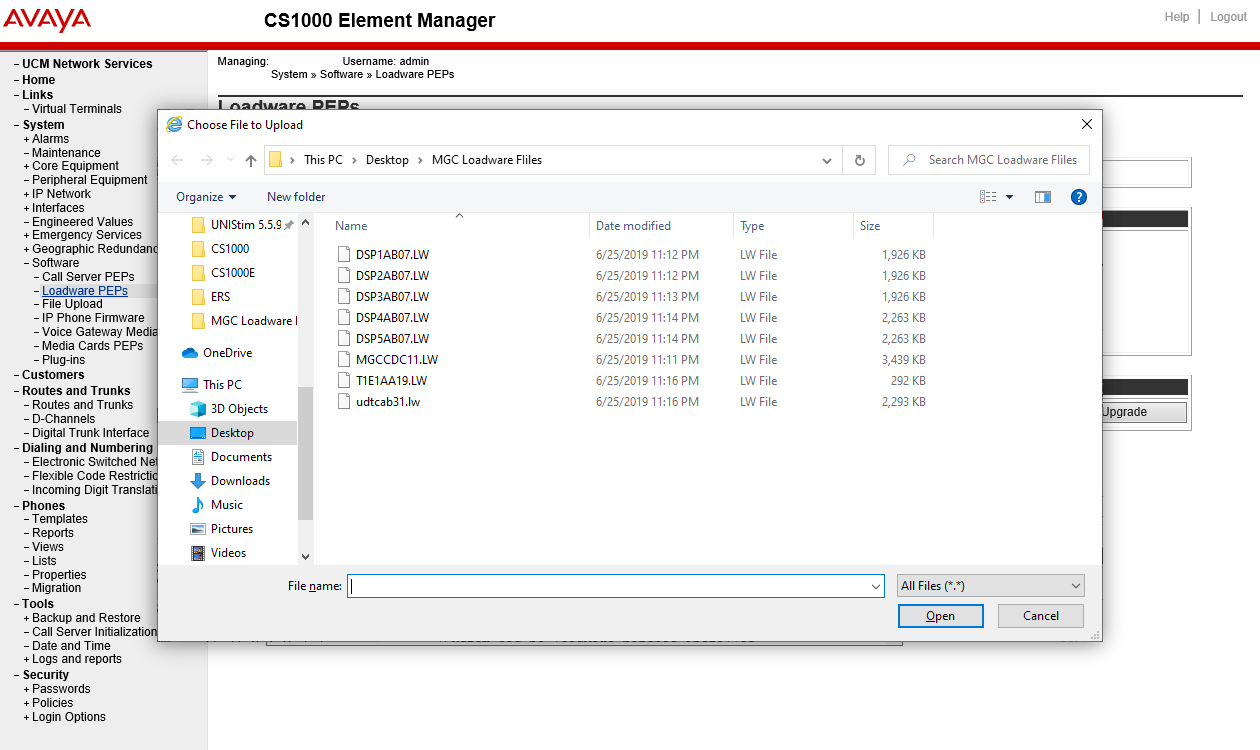Click the Back arrow in the file dialog
1260x750 pixels.
tap(177, 160)
